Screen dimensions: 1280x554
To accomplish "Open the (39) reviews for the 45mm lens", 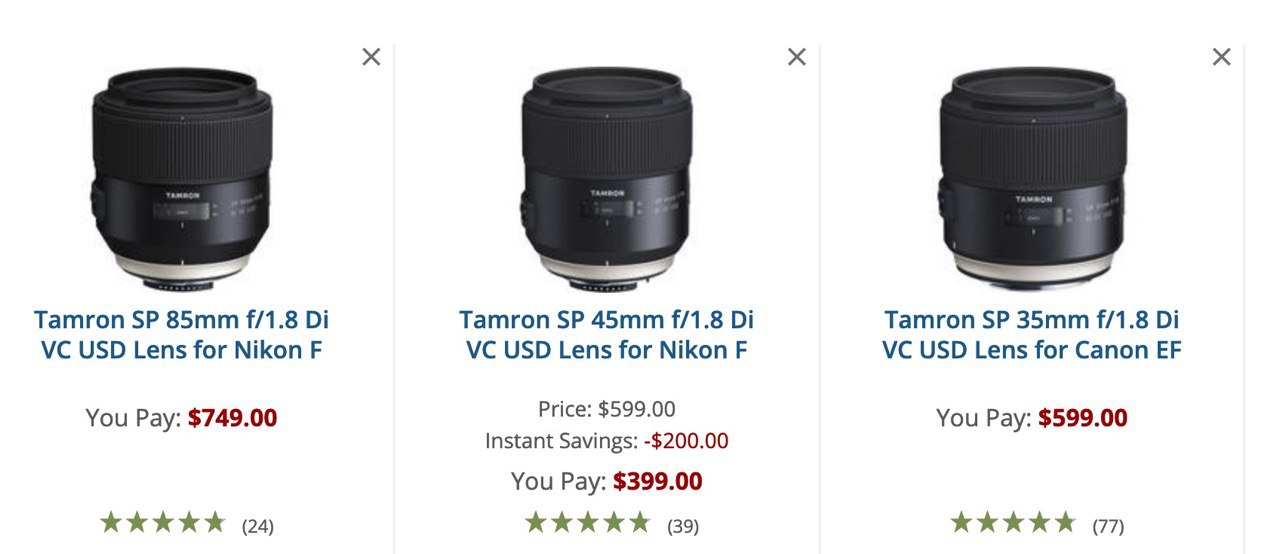I will pos(683,525).
